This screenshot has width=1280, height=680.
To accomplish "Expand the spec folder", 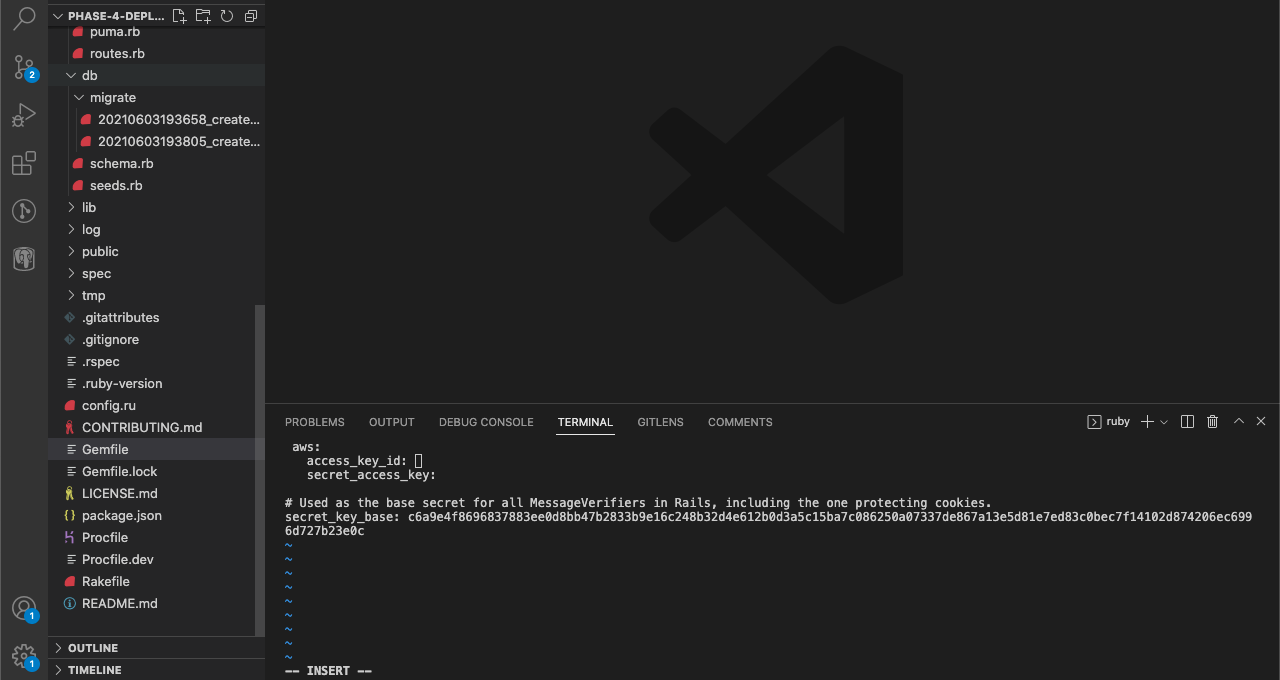I will [x=156, y=274].
